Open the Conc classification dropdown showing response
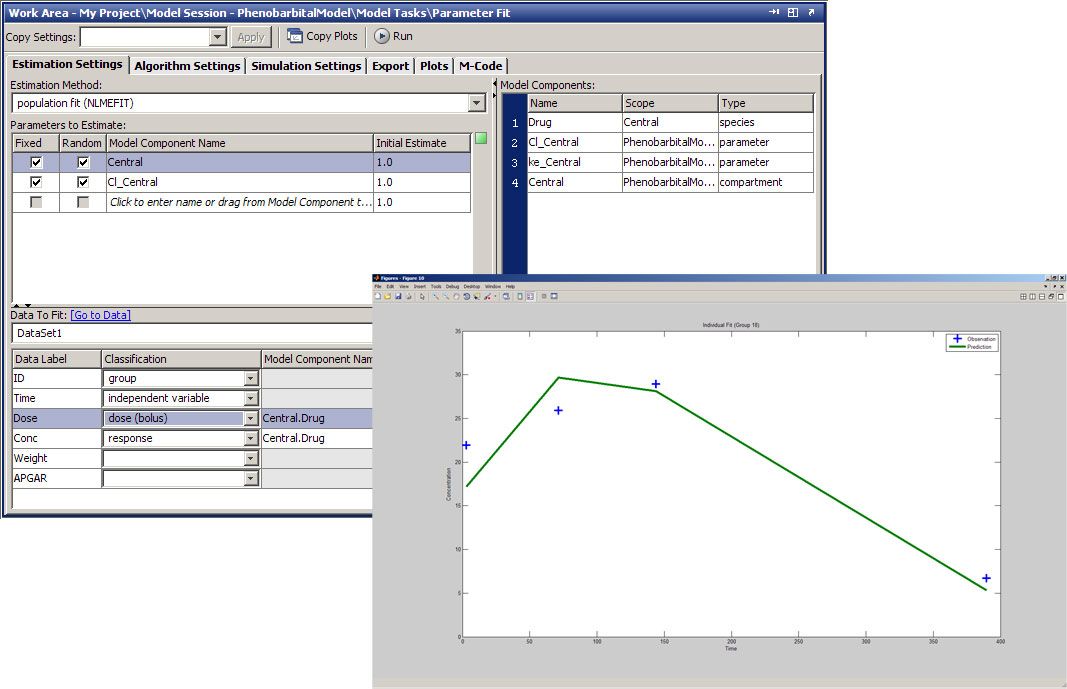The image size is (1067, 689). [251, 438]
